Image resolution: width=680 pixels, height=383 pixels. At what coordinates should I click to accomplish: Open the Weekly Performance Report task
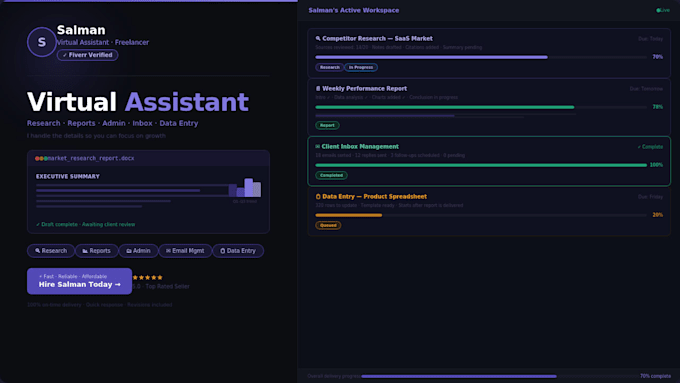click(489, 107)
